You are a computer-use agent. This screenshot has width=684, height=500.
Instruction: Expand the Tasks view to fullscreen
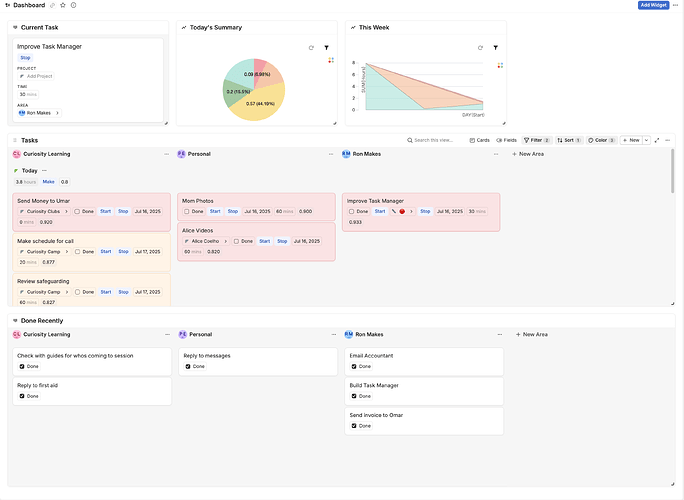pos(657,140)
